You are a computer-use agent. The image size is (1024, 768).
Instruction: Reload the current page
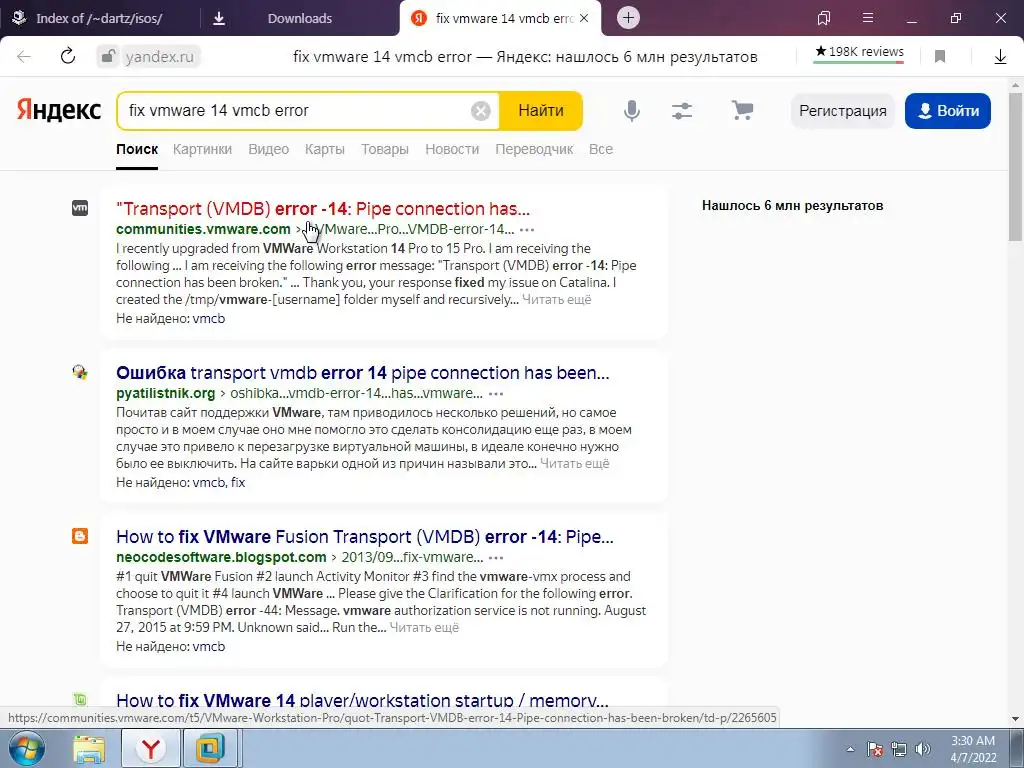[68, 56]
